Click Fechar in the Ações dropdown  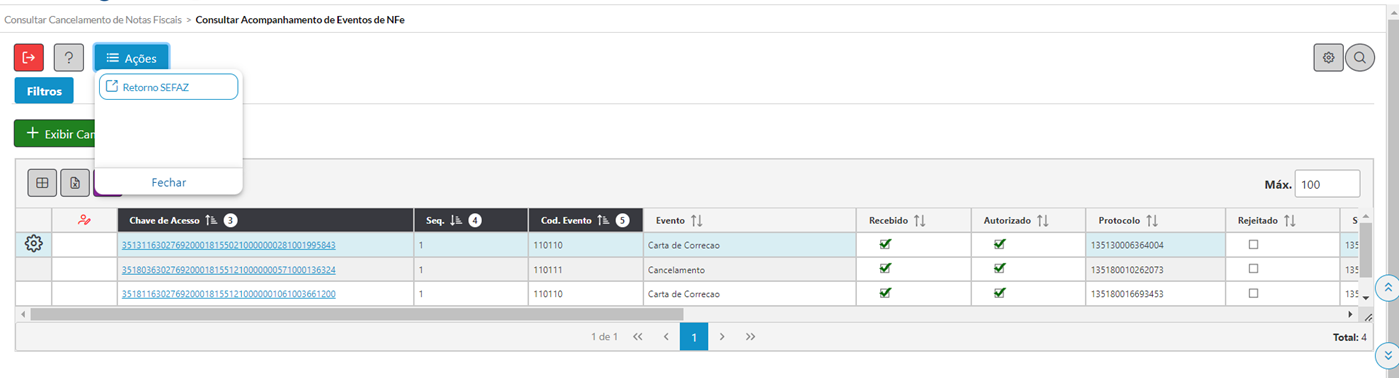point(169,182)
